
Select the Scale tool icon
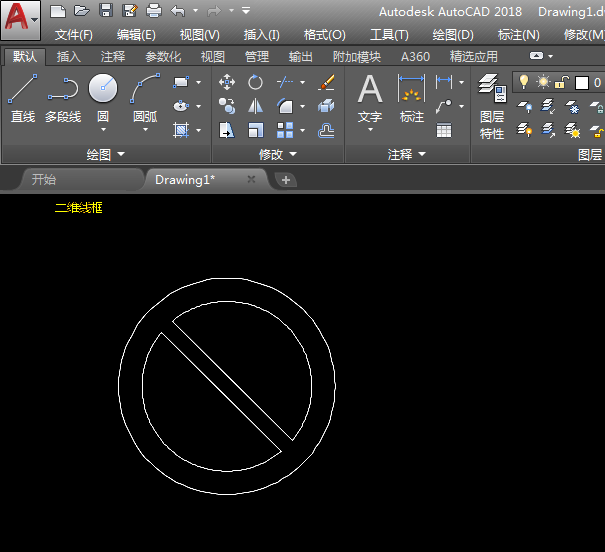[x=255, y=130]
